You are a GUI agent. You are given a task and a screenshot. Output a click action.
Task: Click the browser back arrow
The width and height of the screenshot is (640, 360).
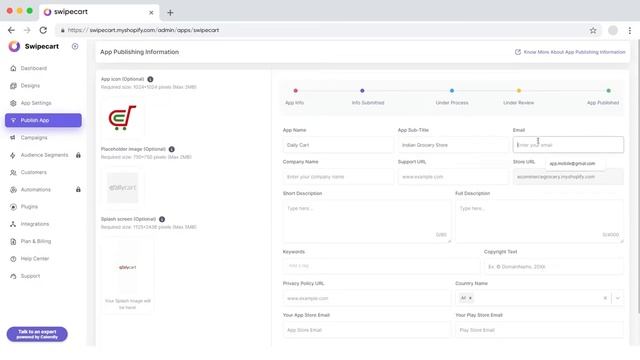coord(11,30)
